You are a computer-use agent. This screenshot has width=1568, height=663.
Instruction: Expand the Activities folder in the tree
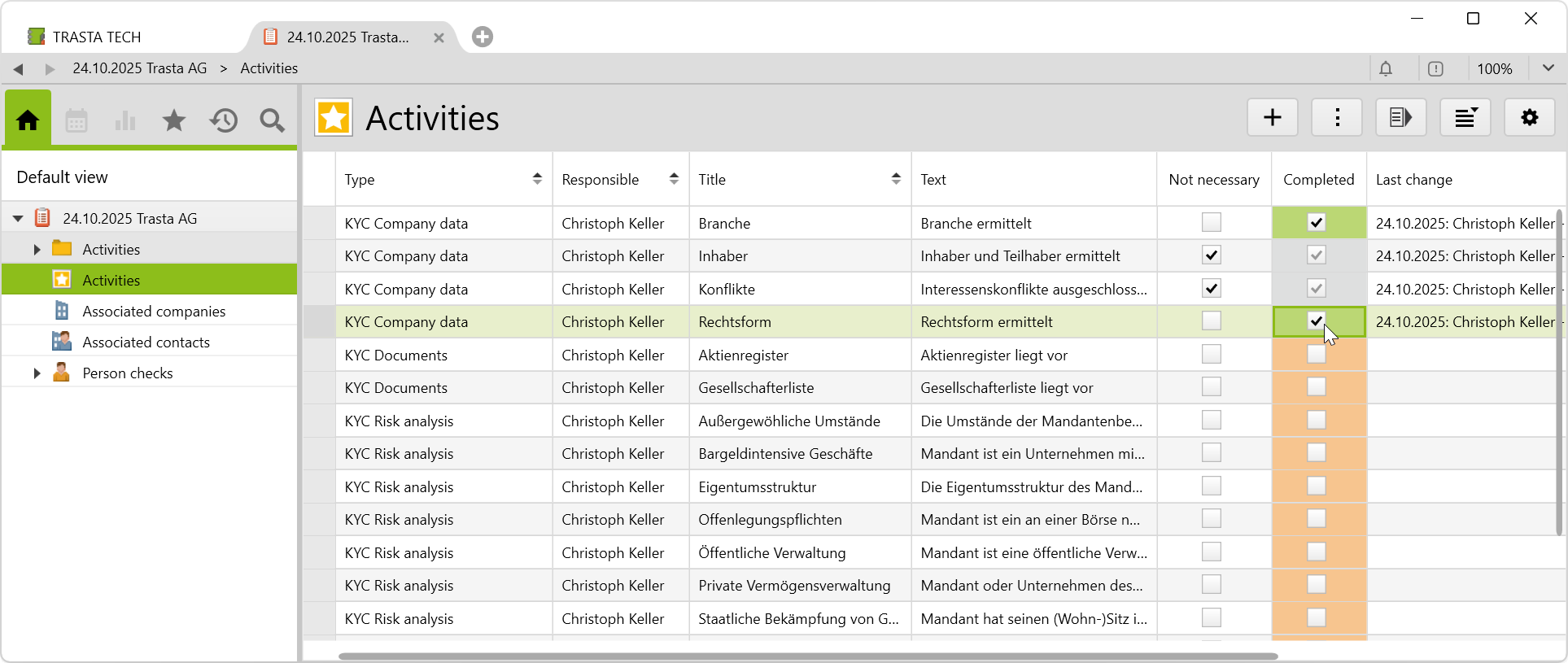tap(37, 250)
